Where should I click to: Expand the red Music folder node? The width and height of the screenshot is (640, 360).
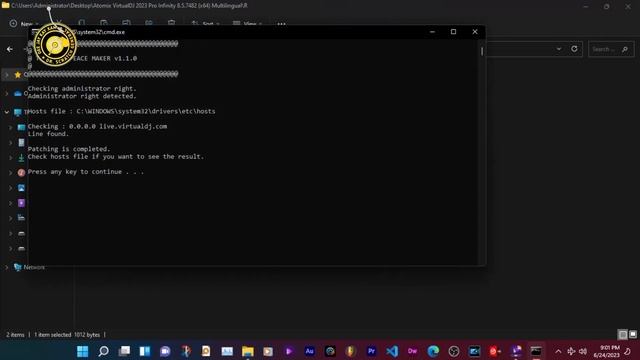tap(11, 173)
